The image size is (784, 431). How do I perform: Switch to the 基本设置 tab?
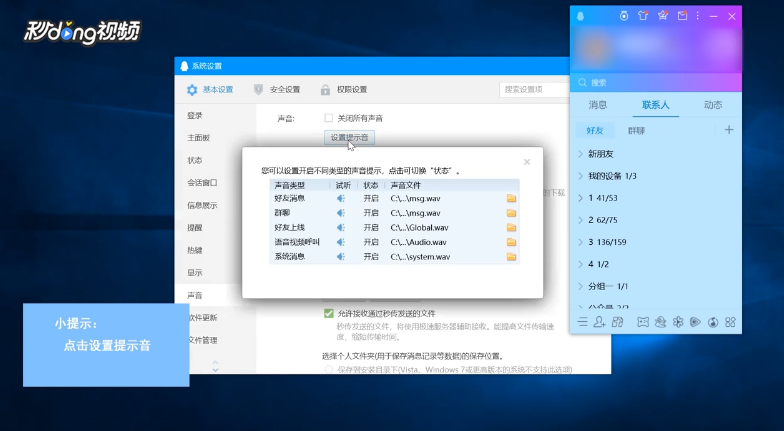[x=210, y=90]
